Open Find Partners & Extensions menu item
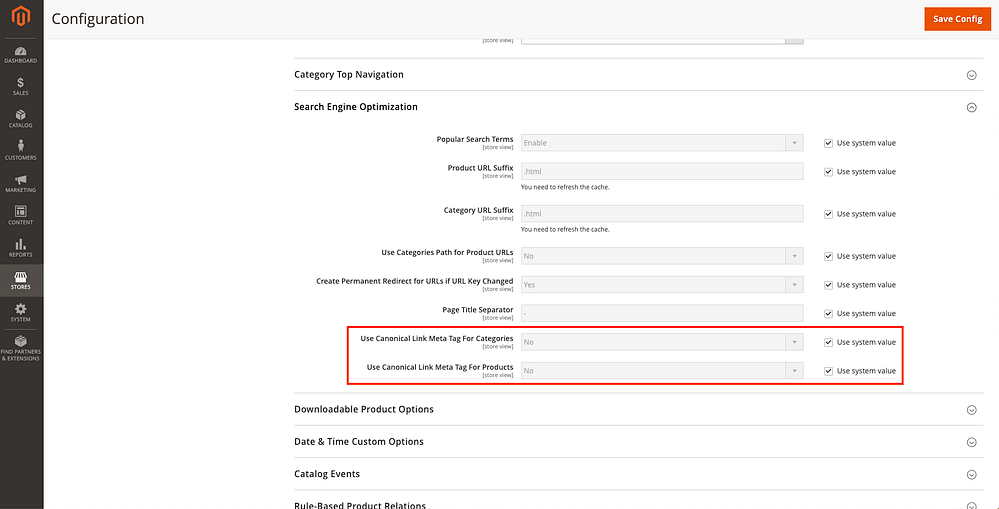The image size is (999, 509). (21, 348)
